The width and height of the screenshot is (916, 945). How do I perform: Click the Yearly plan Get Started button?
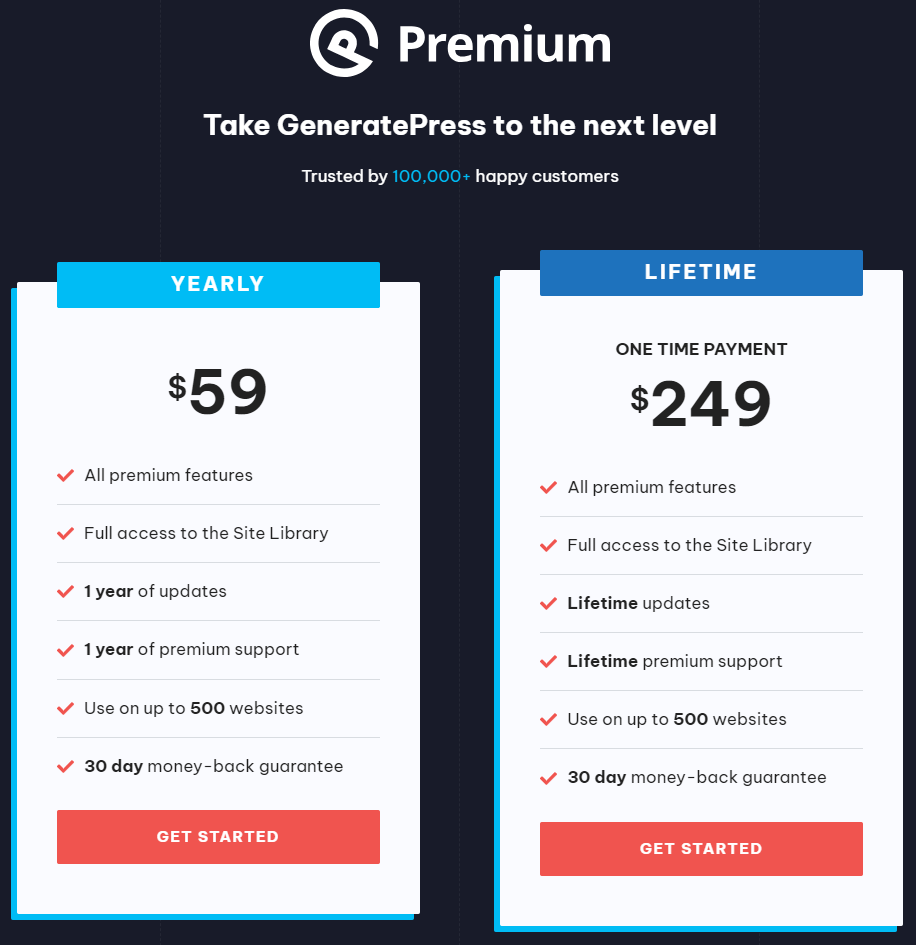tap(218, 837)
